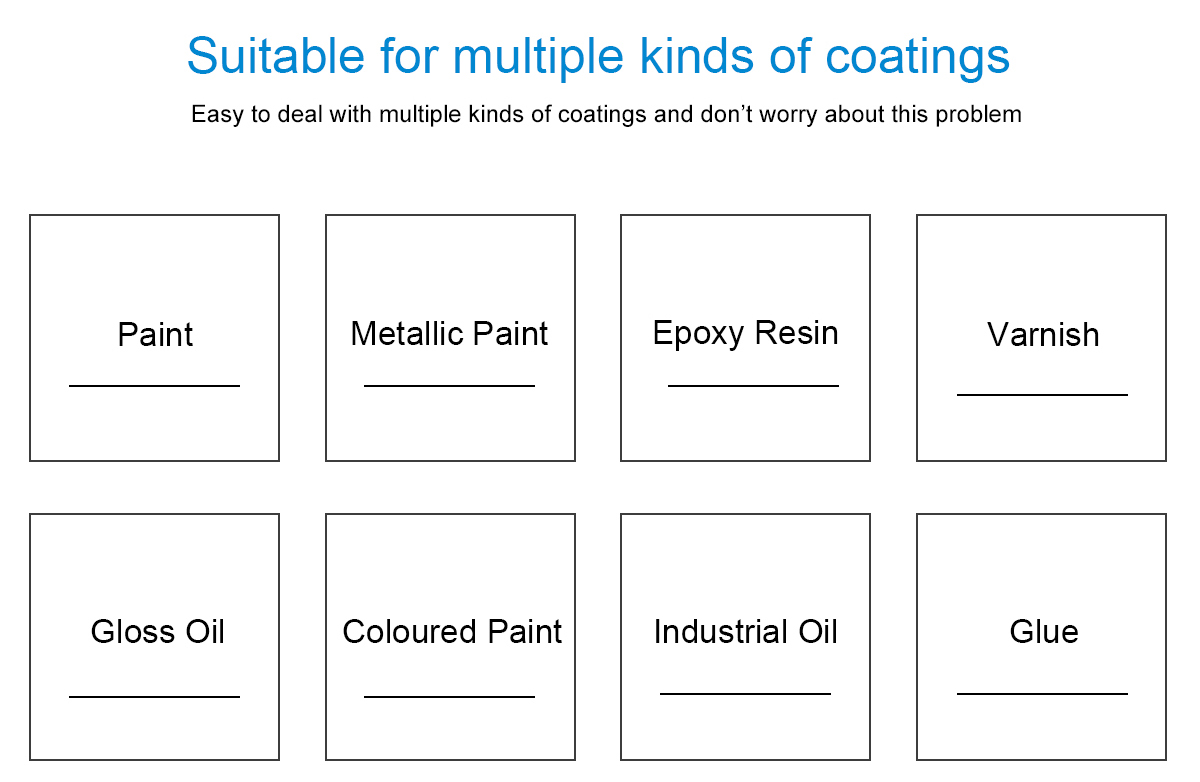Click the Metallic Paint box
The height and width of the screenshot is (782, 1200).
[450, 338]
